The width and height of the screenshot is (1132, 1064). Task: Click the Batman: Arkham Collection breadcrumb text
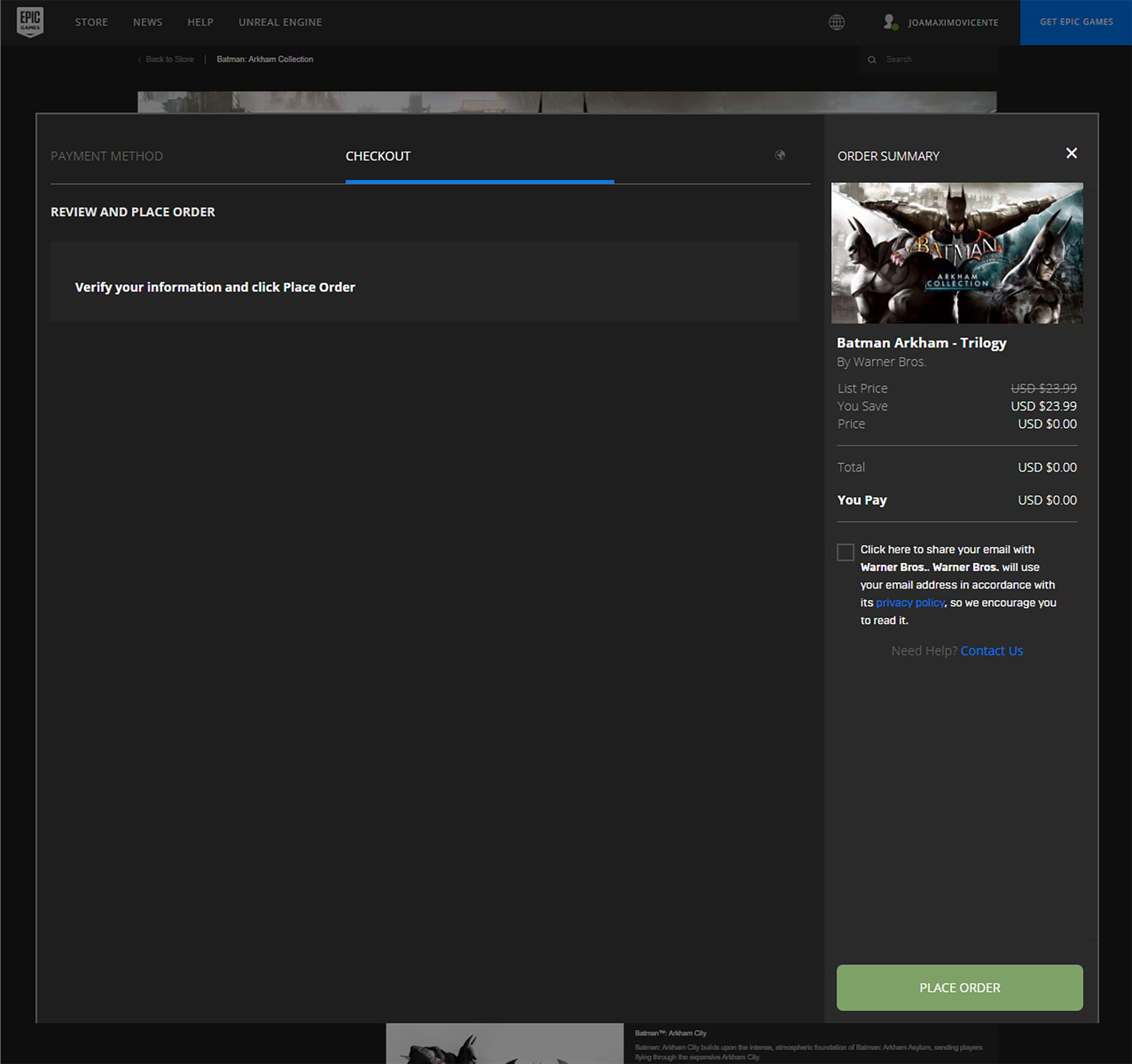pos(265,59)
